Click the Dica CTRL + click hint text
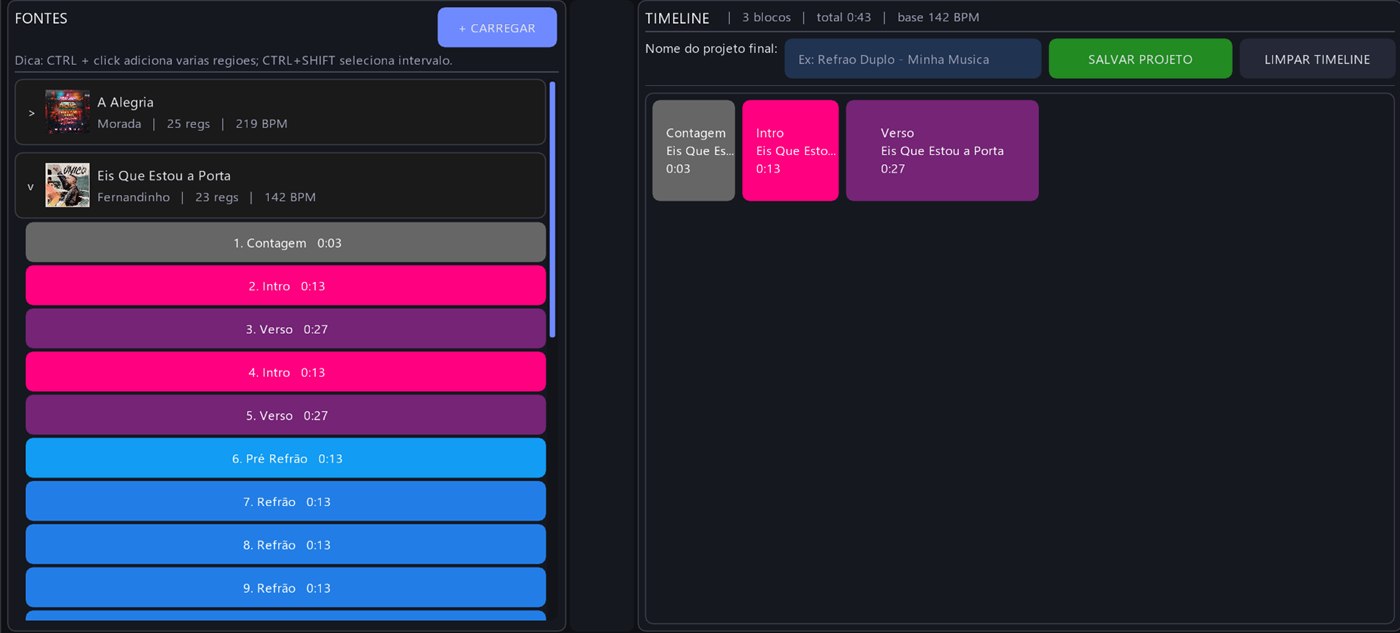Screen dimensions: 1400x633 [x=233, y=60]
